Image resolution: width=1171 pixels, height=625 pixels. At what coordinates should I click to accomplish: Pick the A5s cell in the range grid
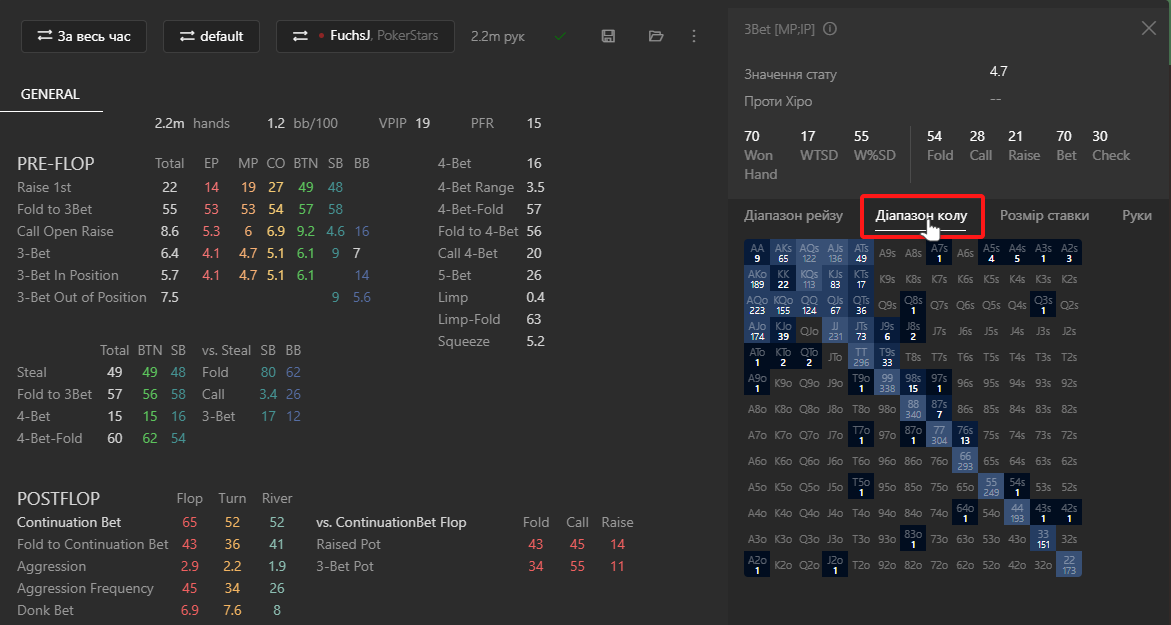coord(991,252)
